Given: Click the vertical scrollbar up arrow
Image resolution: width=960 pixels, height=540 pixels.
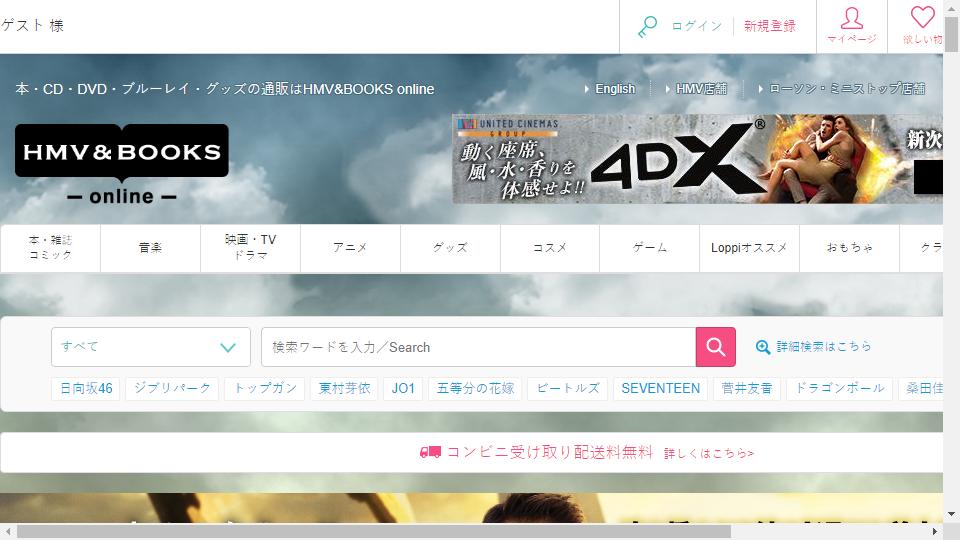Looking at the screenshot, I should (x=951, y=7).
